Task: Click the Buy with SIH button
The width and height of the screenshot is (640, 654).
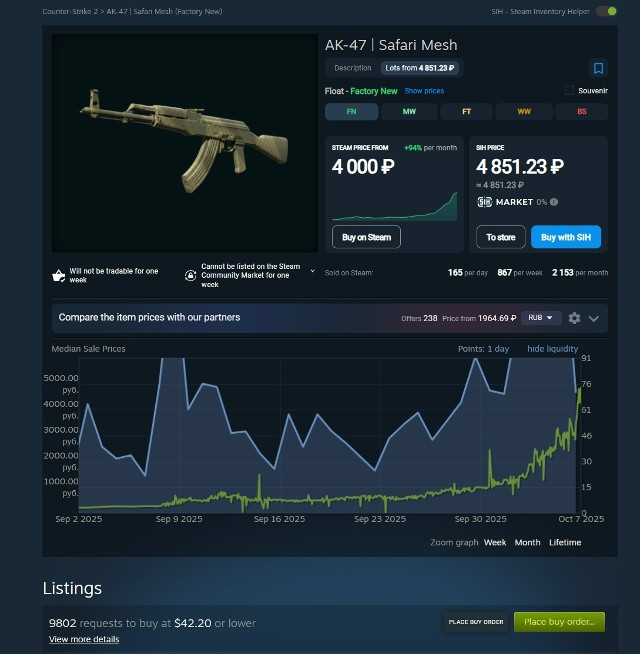Action: 566,237
